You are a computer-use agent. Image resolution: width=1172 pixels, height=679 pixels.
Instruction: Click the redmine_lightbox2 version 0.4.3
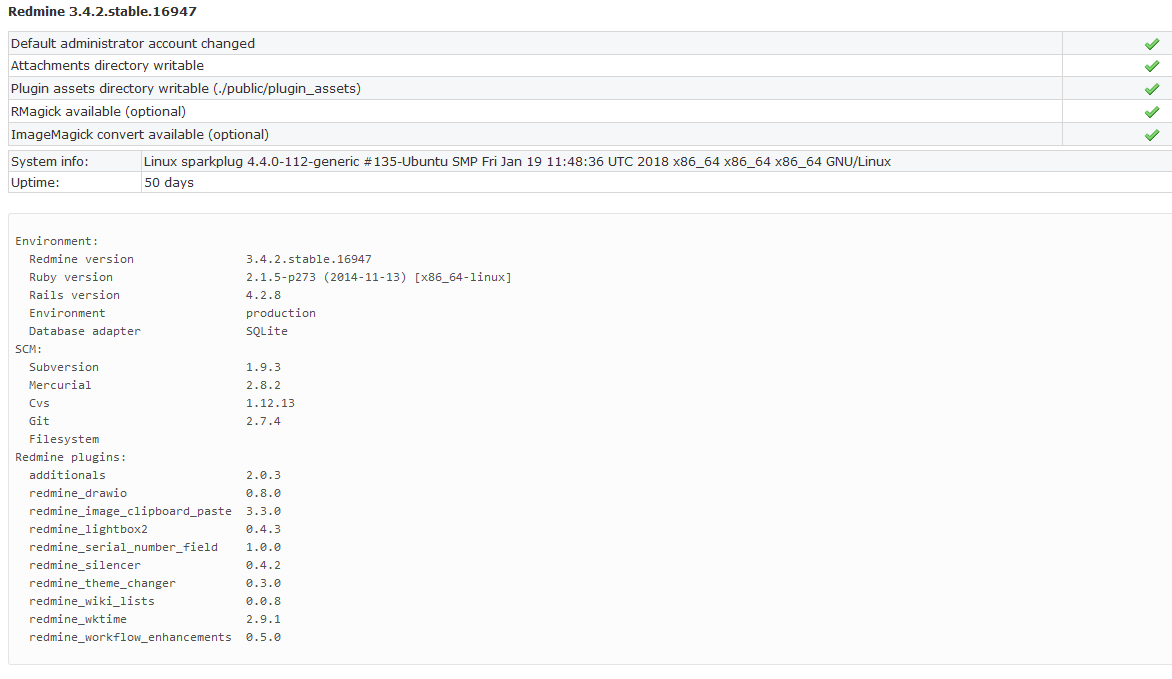[x=263, y=529]
